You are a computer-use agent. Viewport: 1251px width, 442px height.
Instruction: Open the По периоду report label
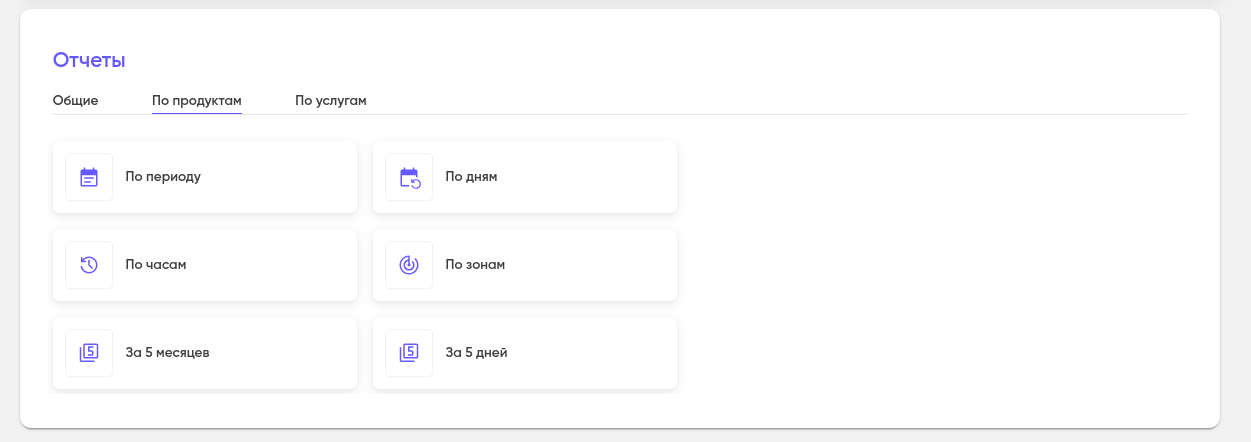pos(163,177)
